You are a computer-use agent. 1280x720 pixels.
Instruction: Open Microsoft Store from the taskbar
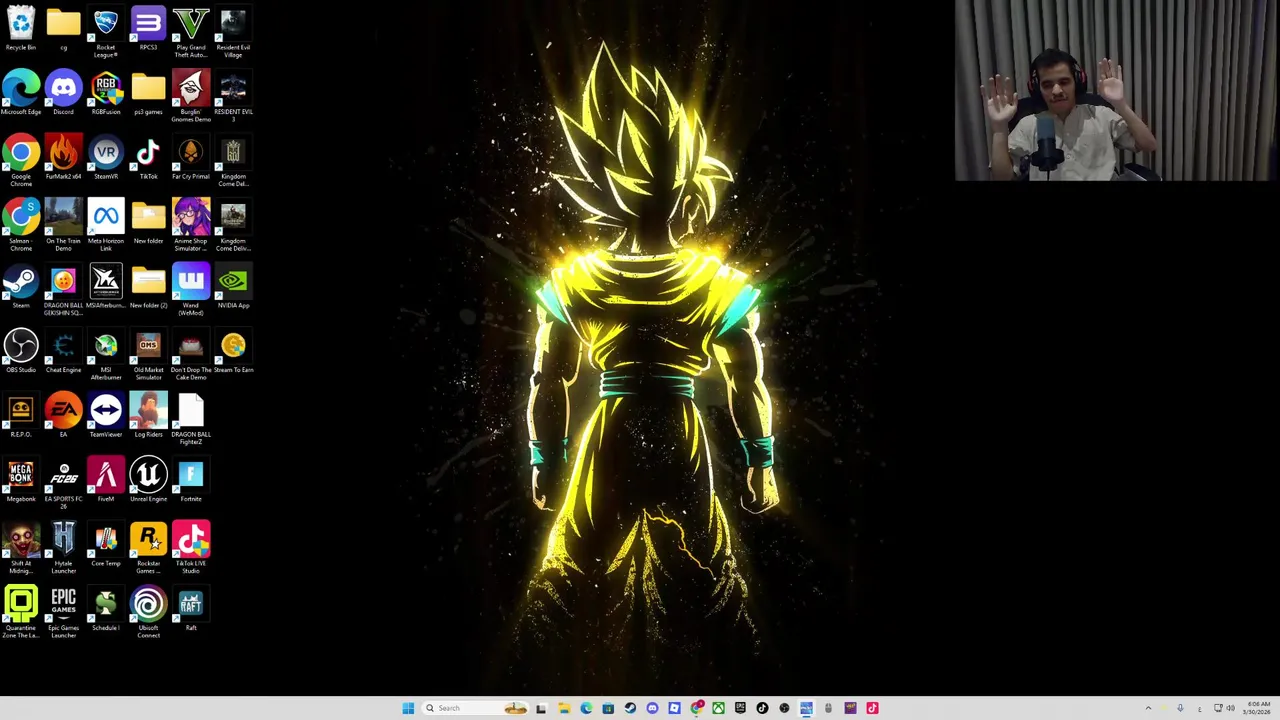(x=608, y=708)
